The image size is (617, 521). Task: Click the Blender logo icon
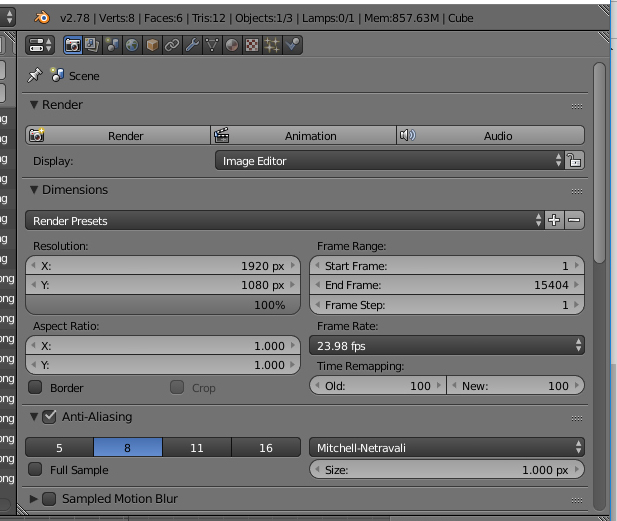click(x=42, y=18)
